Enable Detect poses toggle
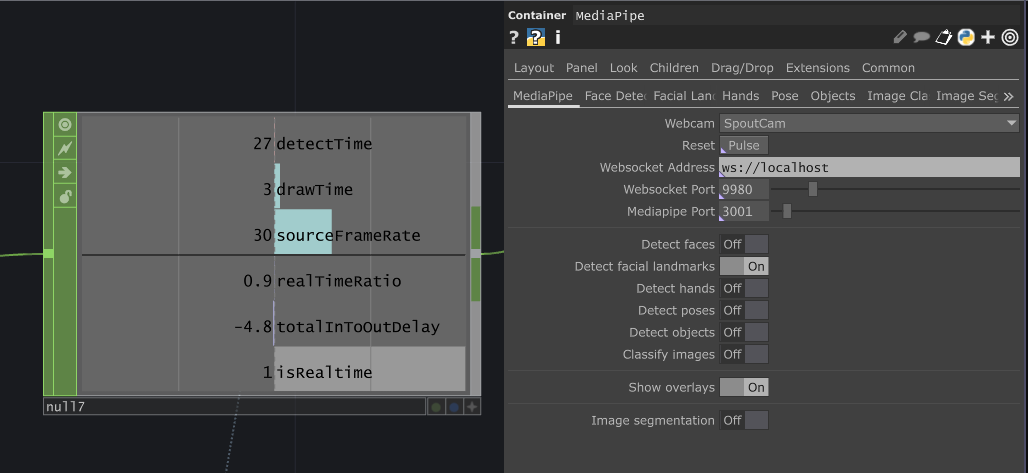This screenshot has height=473, width=1028. (x=744, y=310)
